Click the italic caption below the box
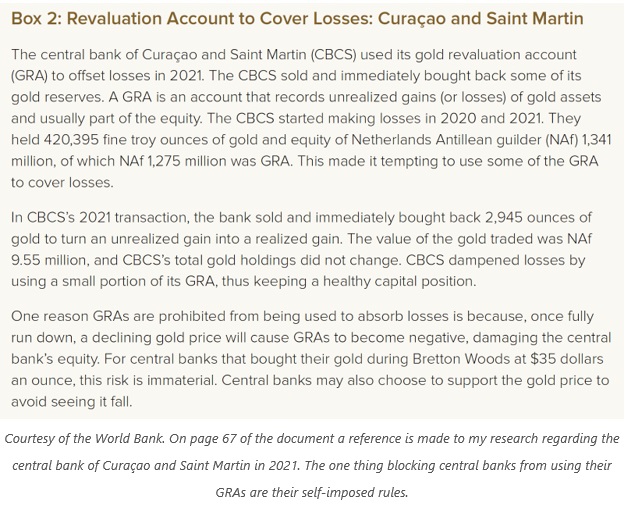Screen dimensions: 629x512 click(x=314, y=466)
